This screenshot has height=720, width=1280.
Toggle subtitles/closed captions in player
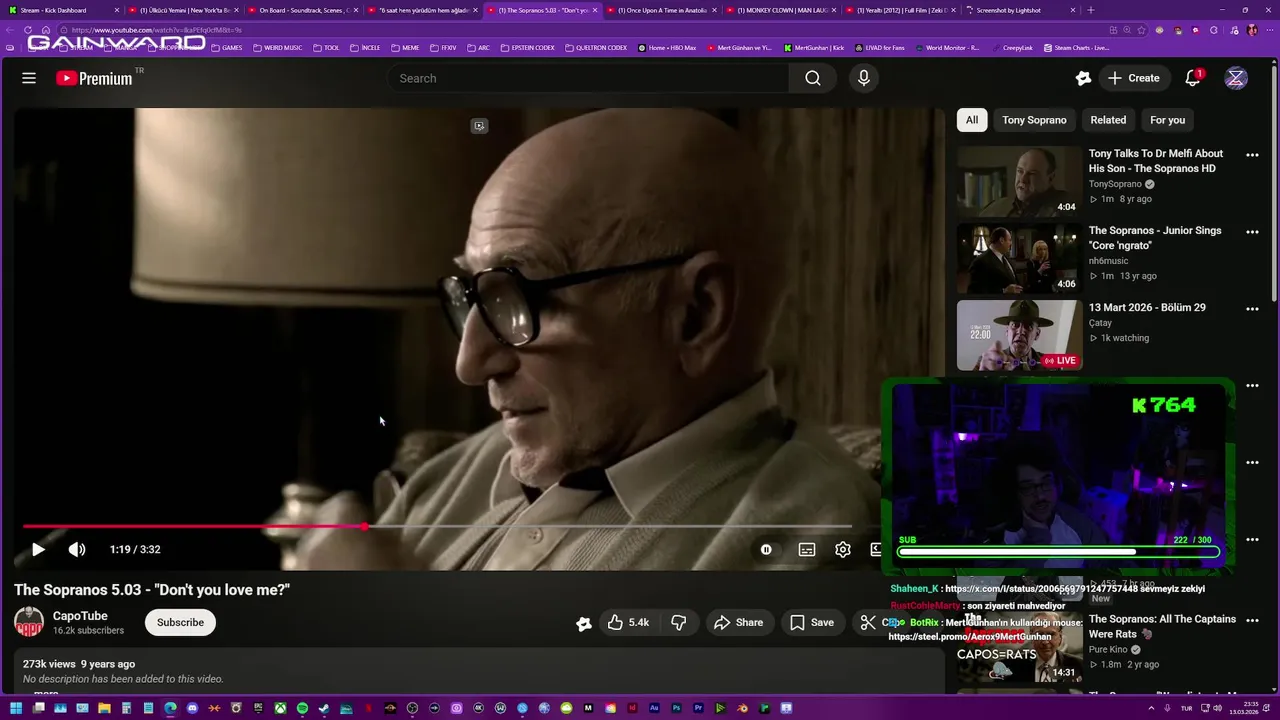click(x=807, y=549)
